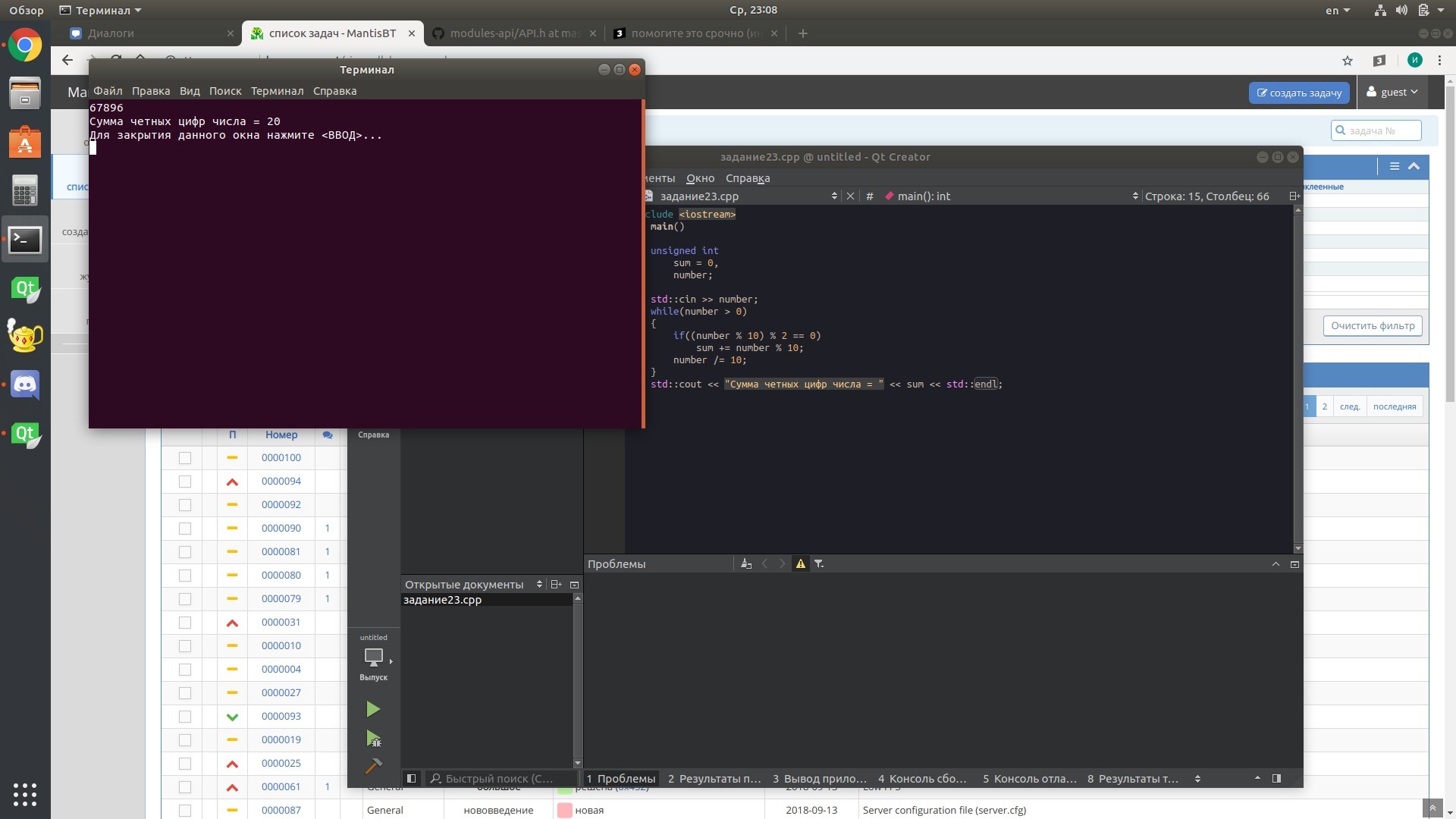
Task: Tick the checkbox for issue 0000031
Action: tap(185, 623)
